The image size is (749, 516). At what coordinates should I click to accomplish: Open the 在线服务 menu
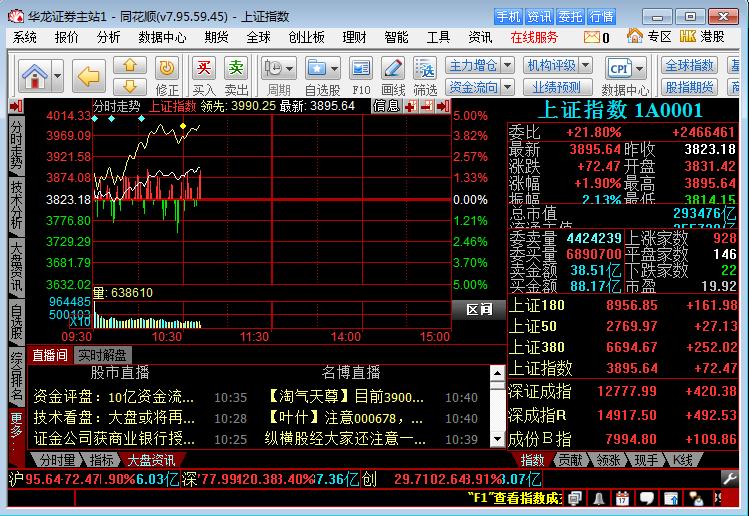(x=534, y=37)
